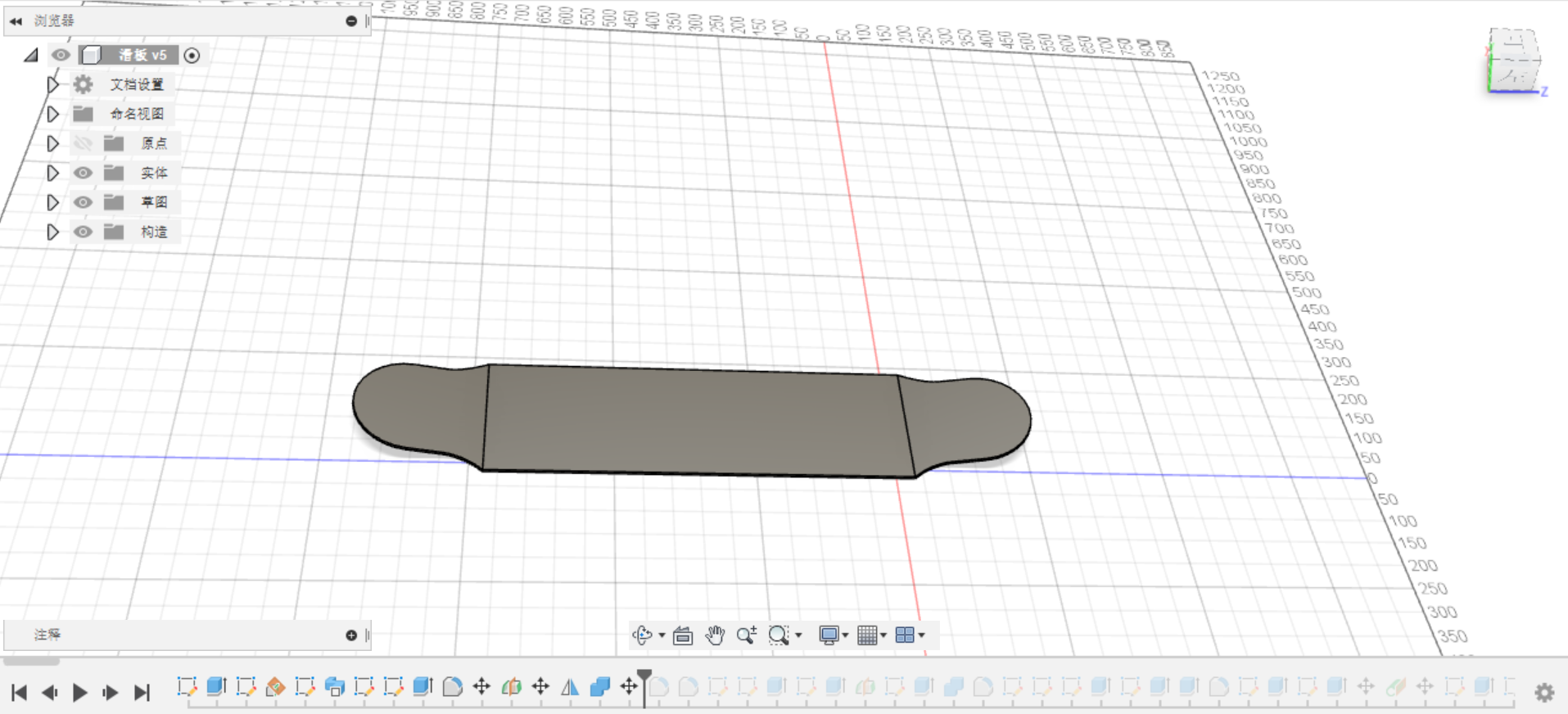Open Display Settings monitor icon

pyautogui.click(x=829, y=635)
